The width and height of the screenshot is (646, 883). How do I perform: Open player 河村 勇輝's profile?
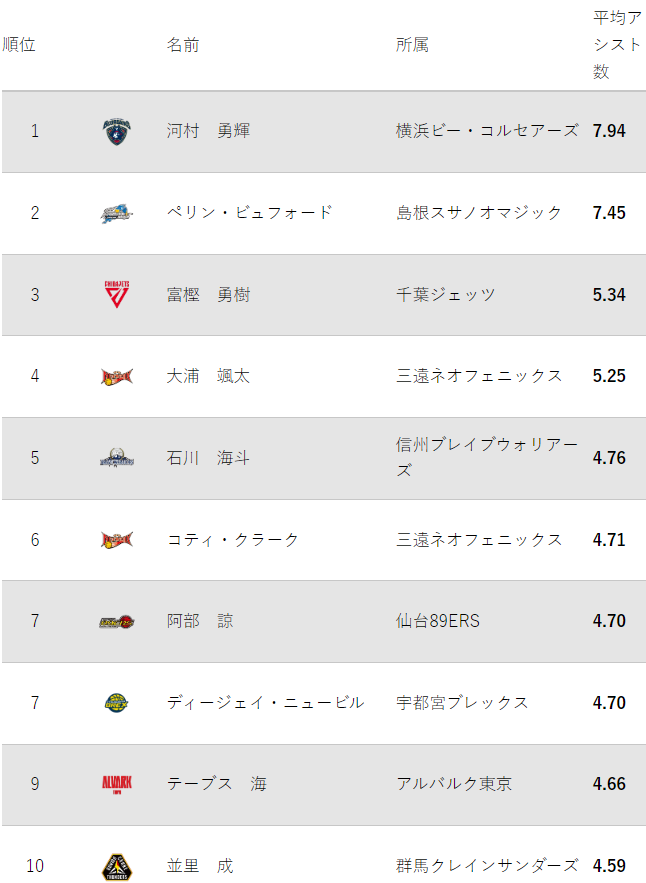pos(208,131)
